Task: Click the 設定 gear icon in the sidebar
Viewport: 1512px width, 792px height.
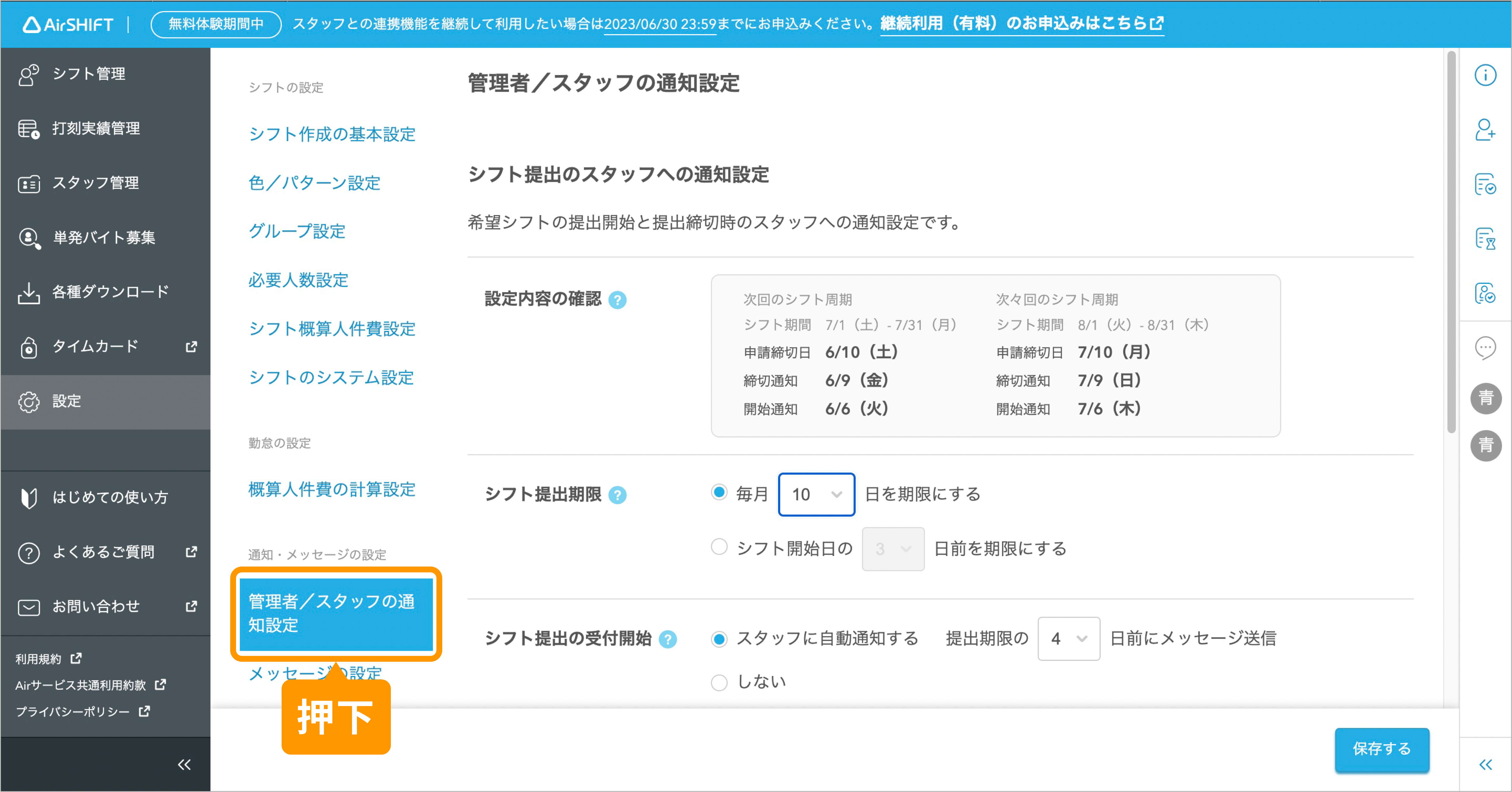Action: pyautogui.click(x=28, y=402)
